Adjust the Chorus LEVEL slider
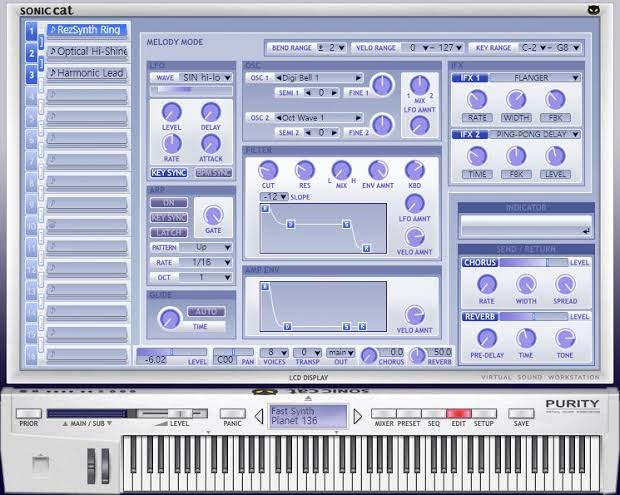 coord(534,263)
